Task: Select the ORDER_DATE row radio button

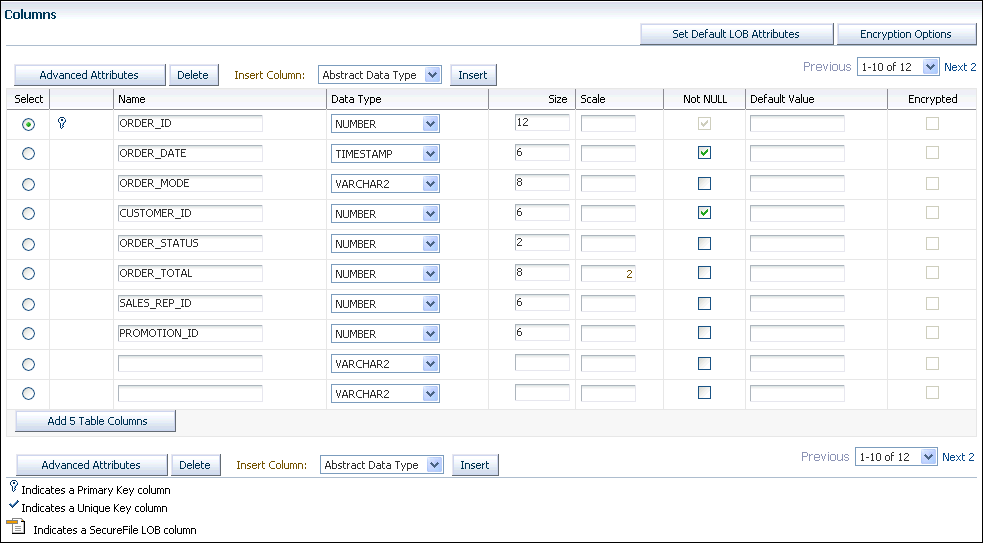Action: coord(28,154)
